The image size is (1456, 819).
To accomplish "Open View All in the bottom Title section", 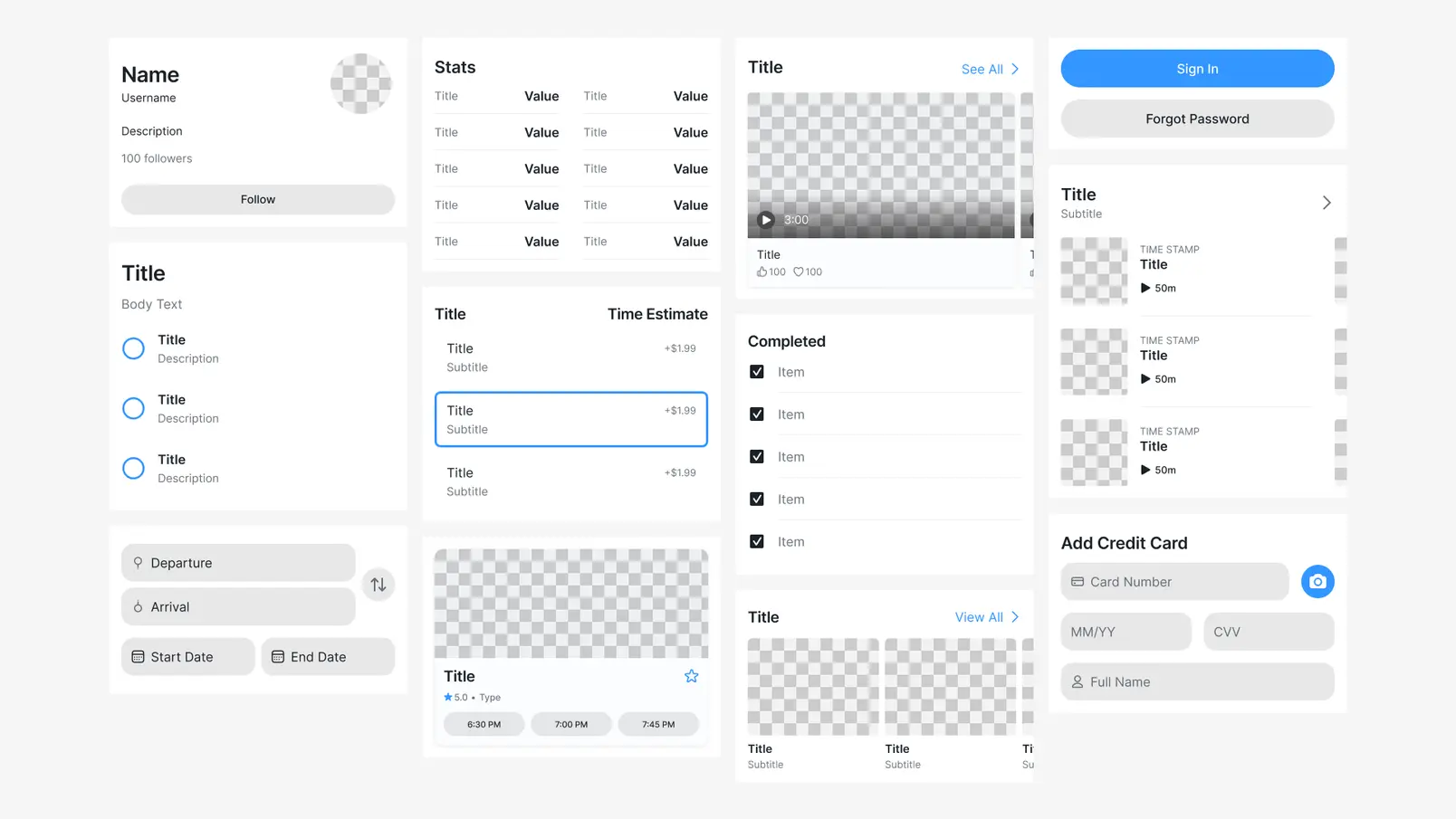I will [981, 616].
